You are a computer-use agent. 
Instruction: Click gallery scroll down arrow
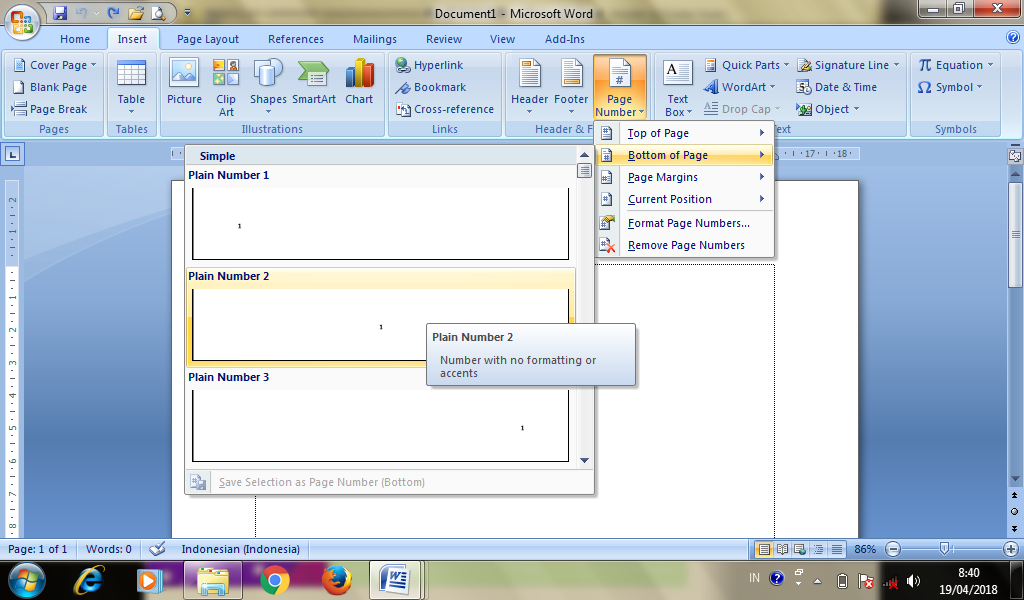[x=584, y=460]
